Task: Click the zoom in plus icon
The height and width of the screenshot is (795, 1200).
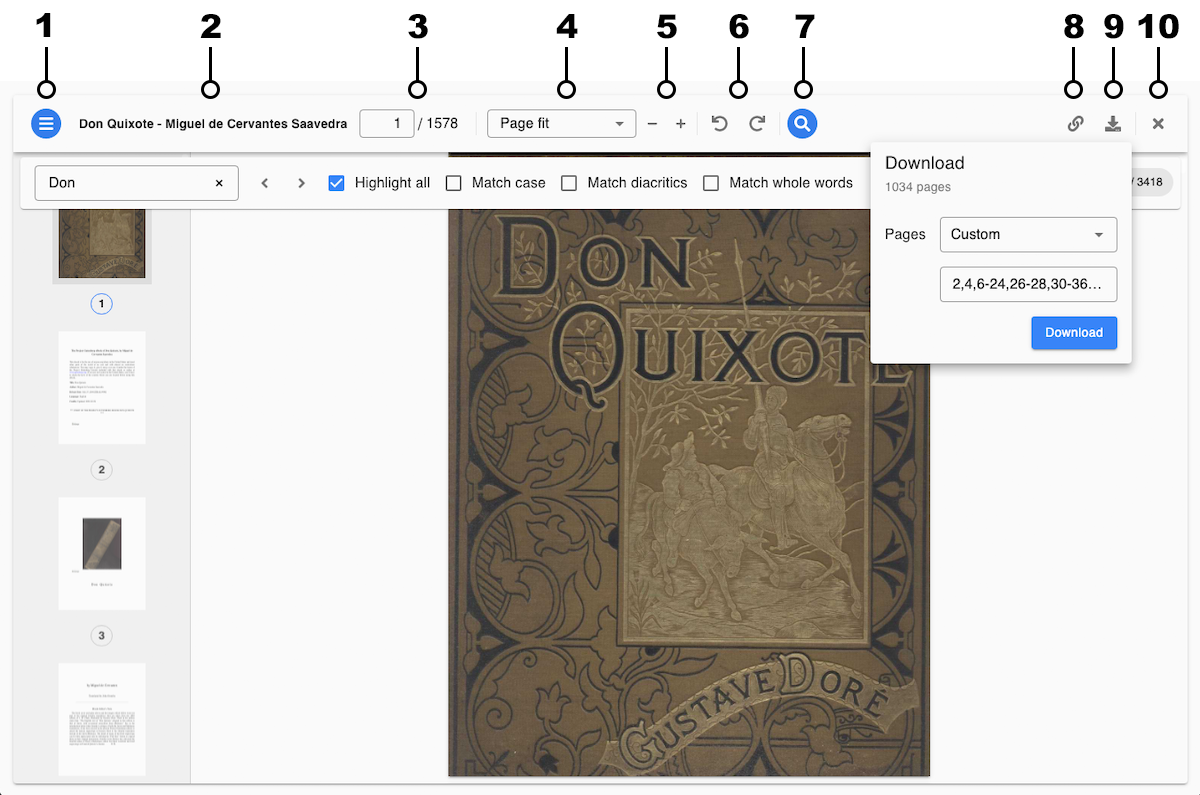Action: pyautogui.click(x=681, y=124)
